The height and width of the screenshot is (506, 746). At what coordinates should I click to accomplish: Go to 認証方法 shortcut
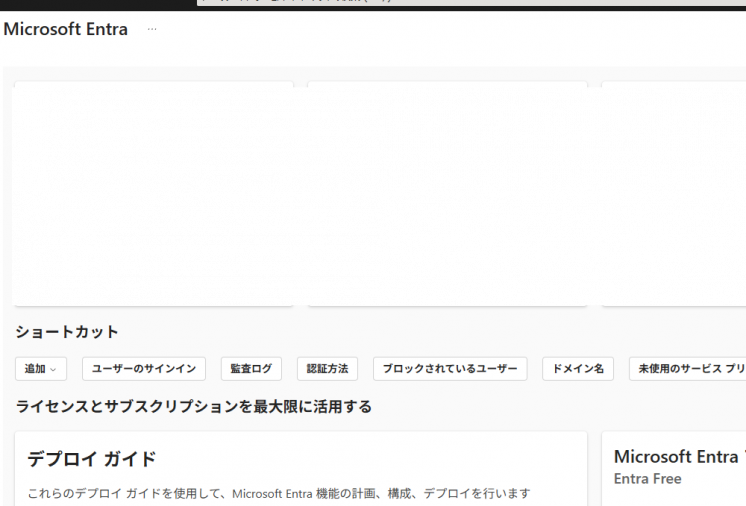(327, 369)
